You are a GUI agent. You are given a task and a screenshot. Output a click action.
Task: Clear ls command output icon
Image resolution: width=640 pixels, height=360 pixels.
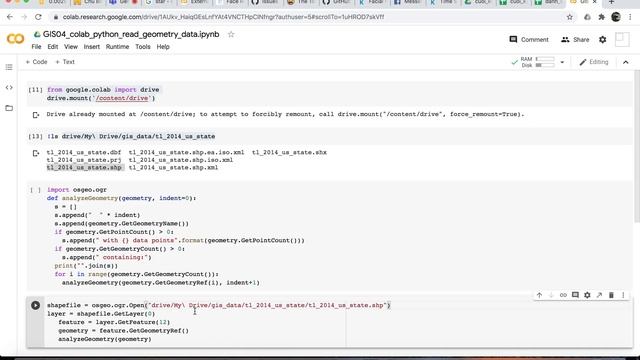coord(36,153)
